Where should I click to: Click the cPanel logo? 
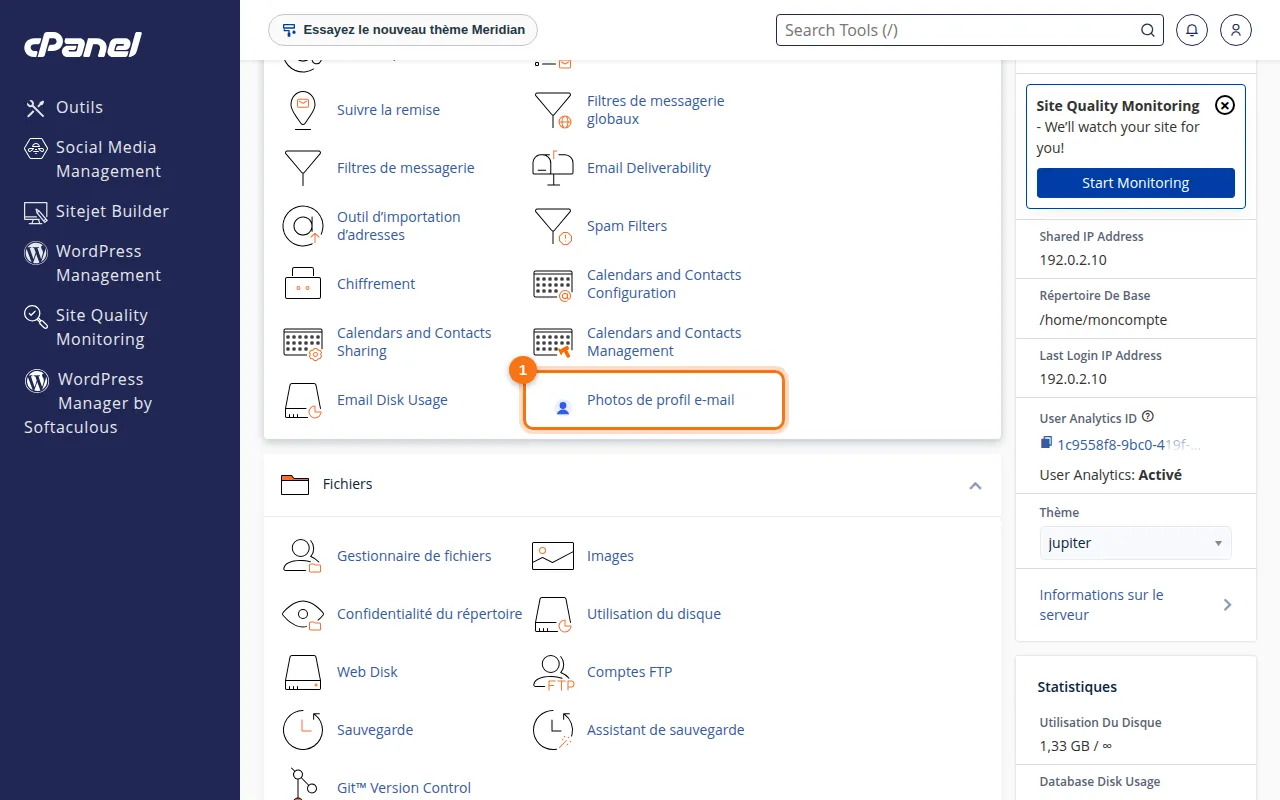click(x=82, y=45)
